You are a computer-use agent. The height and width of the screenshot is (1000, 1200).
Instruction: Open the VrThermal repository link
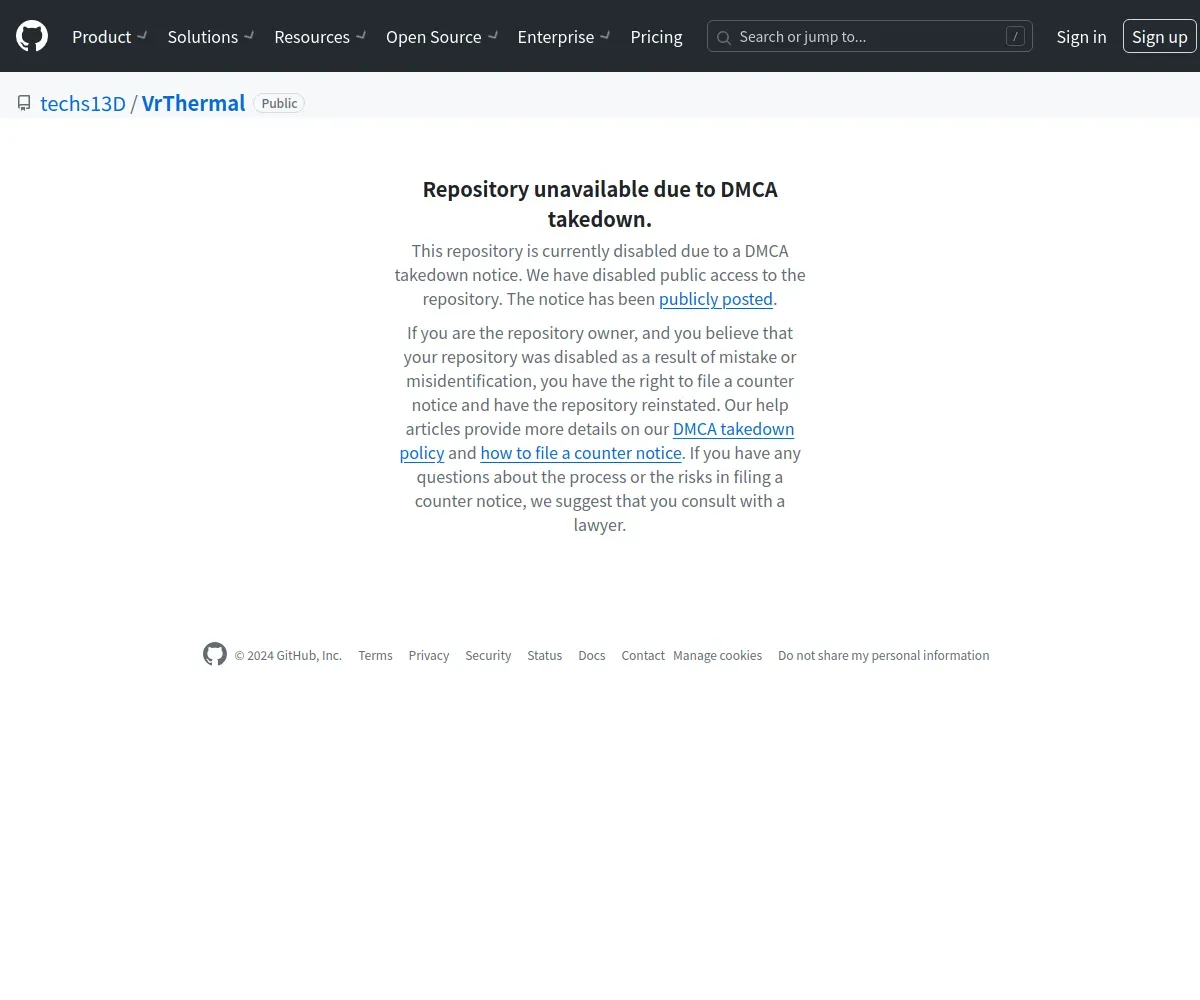[x=193, y=103]
